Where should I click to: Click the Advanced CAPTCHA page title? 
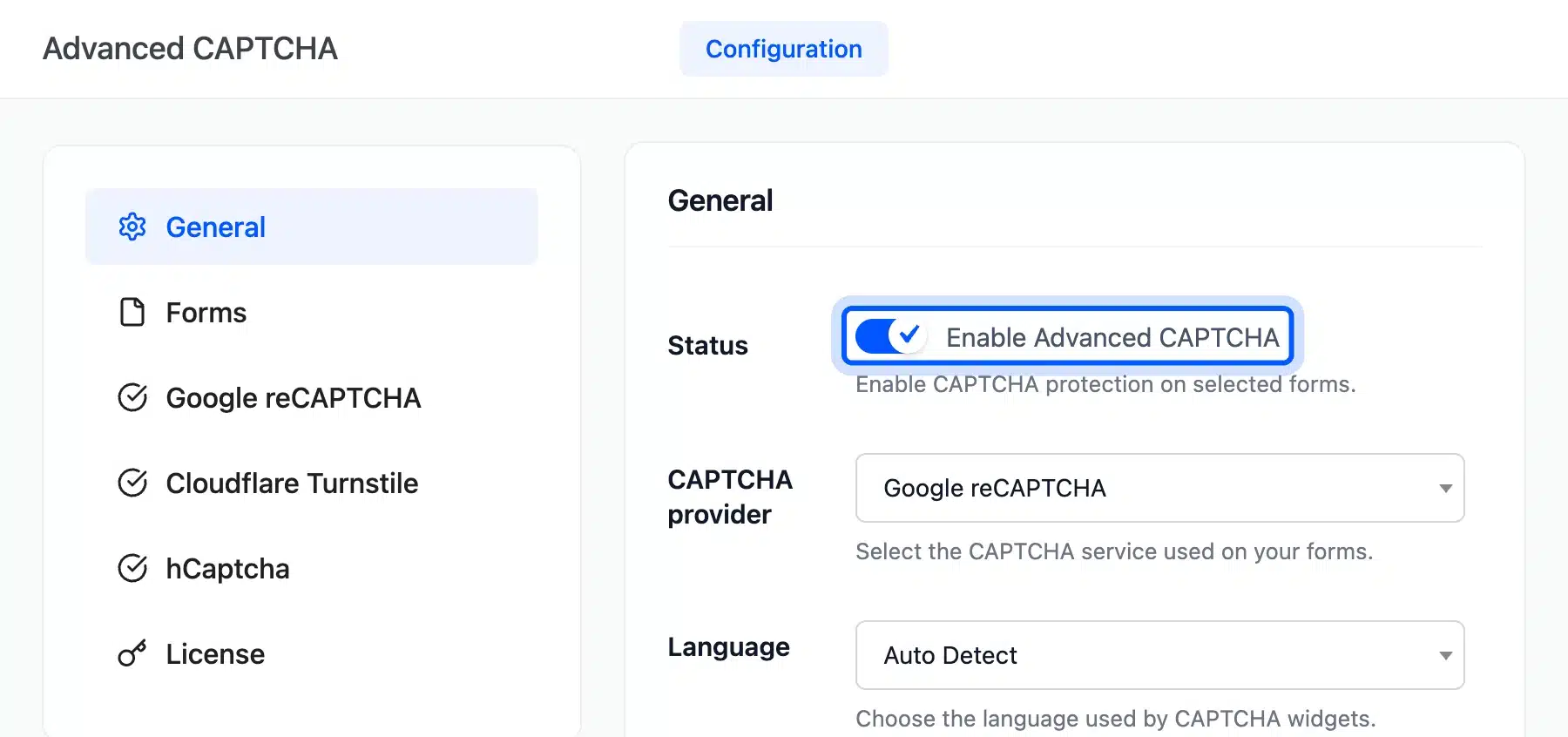click(190, 49)
